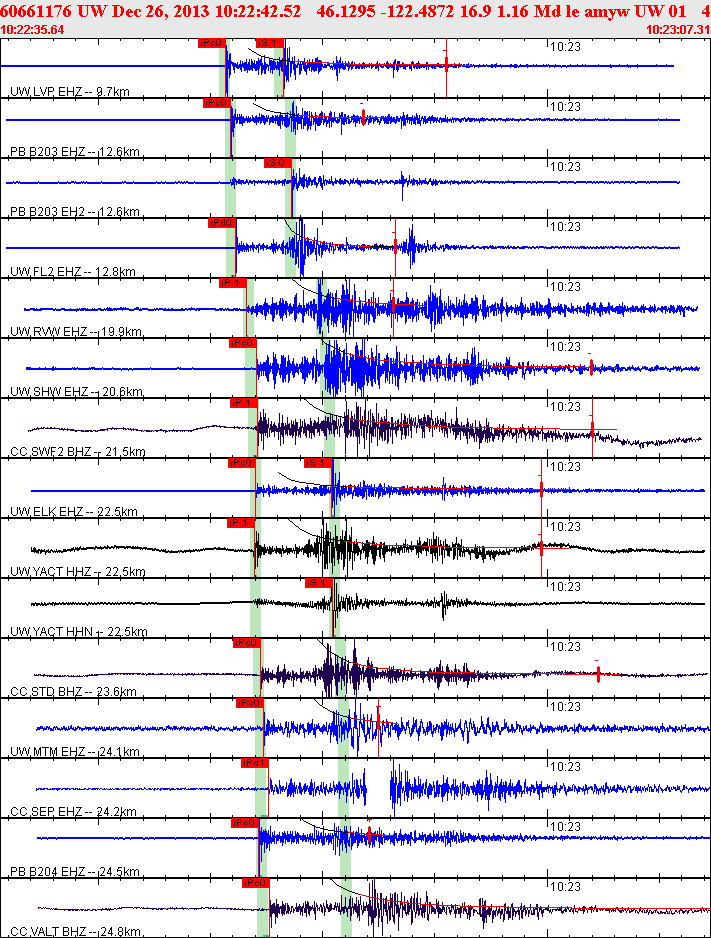Click the 'CC STD BHZ -- 23.6km' station label
This screenshot has width=711, height=938.
[x=74, y=692]
